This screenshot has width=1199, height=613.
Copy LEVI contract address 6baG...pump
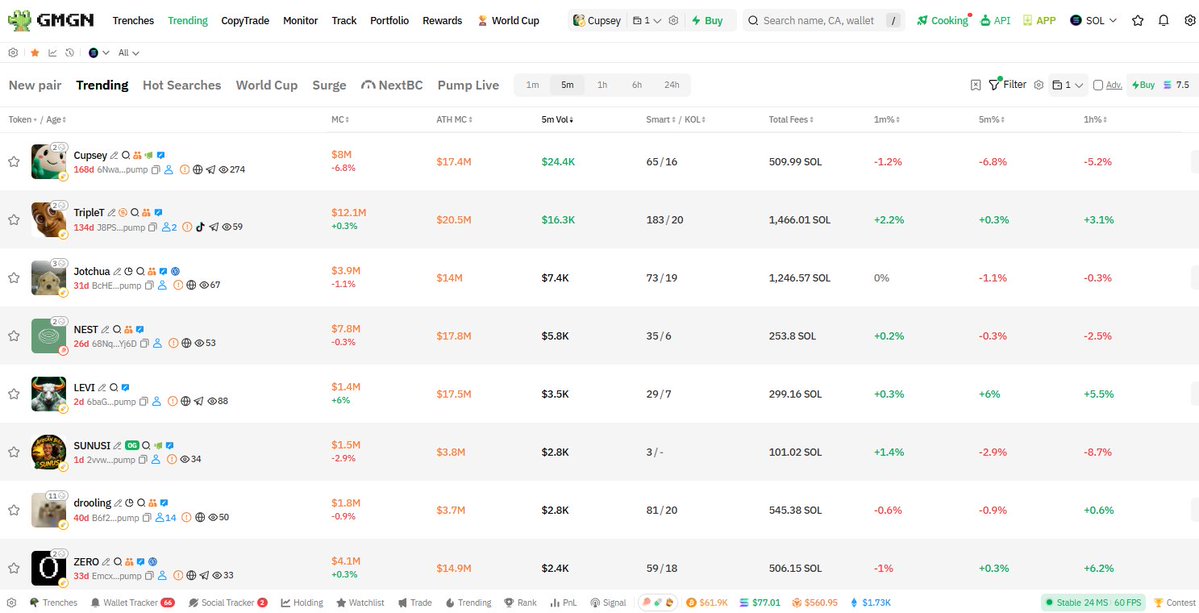pyautogui.click(x=143, y=401)
